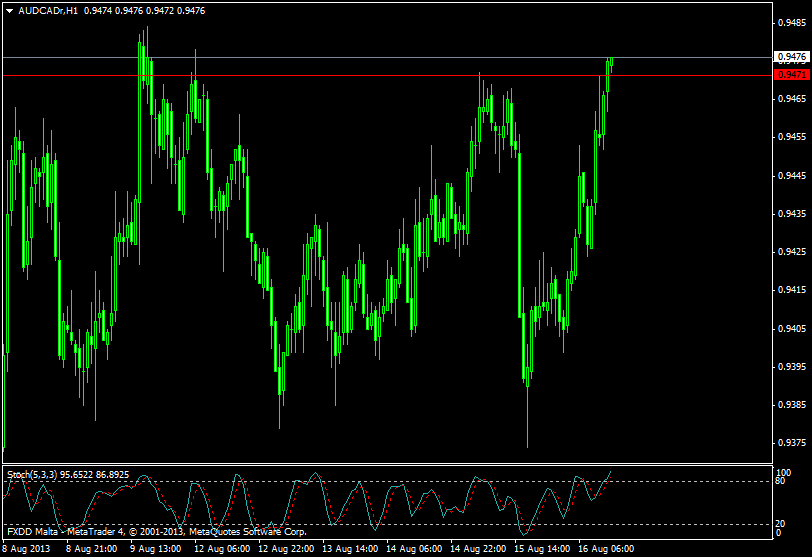Click the stochastic scale level 20
The height and width of the screenshot is (557, 812).
point(780,524)
